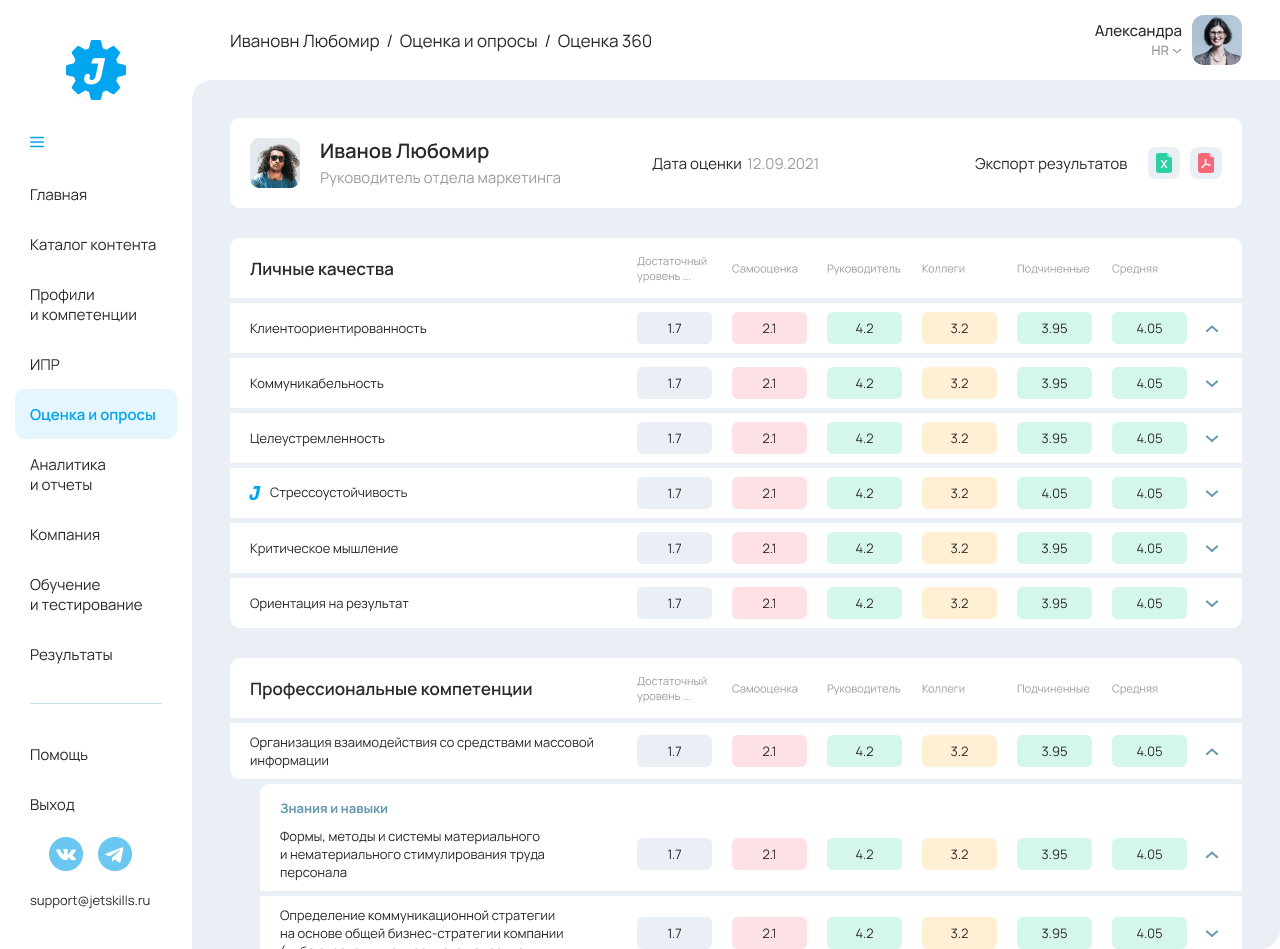The width and height of the screenshot is (1280, 949).
Task: Expand the Целеустремленность row
Action: point(1212,438)
